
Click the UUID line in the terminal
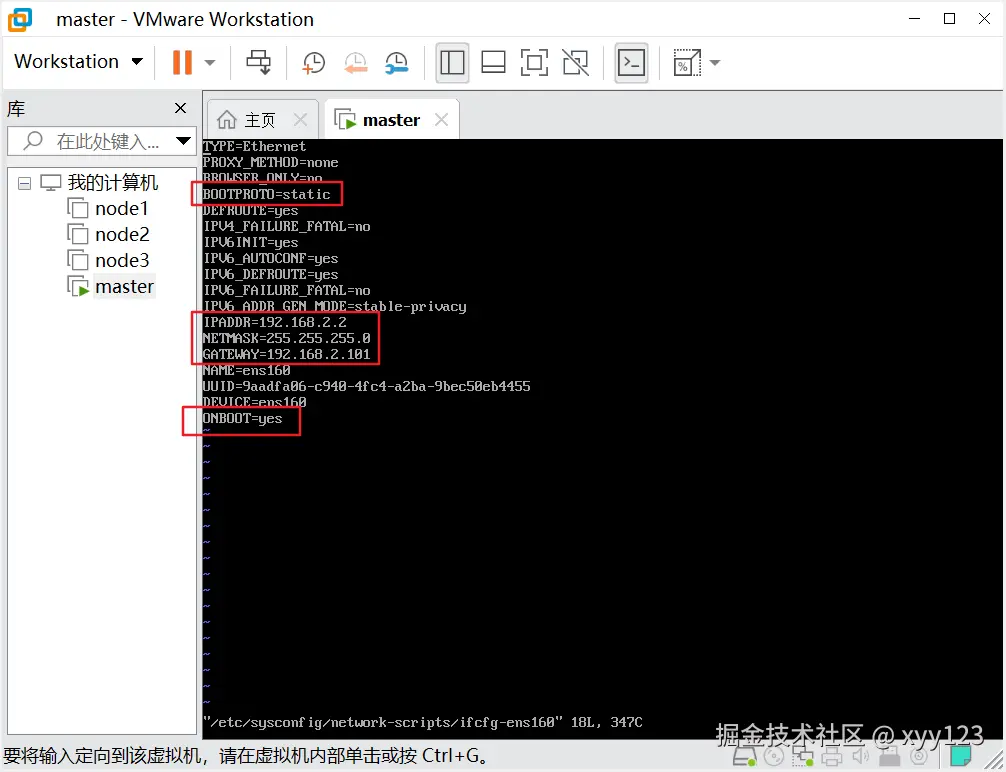(x=367, y=386)
